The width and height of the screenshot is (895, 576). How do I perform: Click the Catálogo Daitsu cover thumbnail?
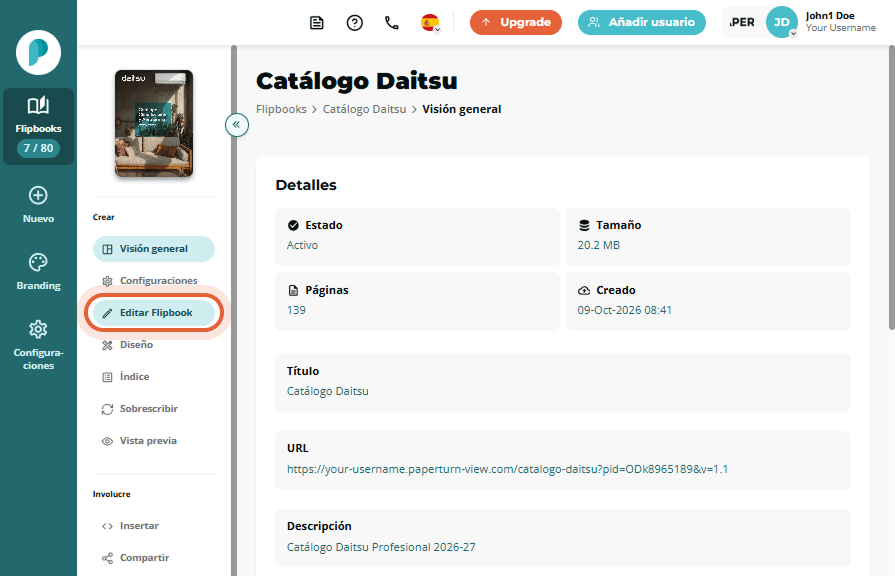click(x=154, y=123)
